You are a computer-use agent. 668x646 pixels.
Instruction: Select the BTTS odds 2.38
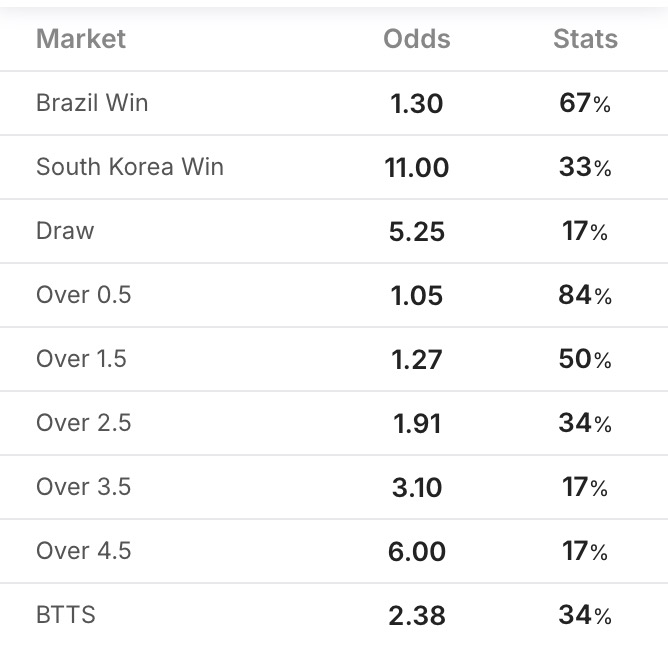pos(416,615)
